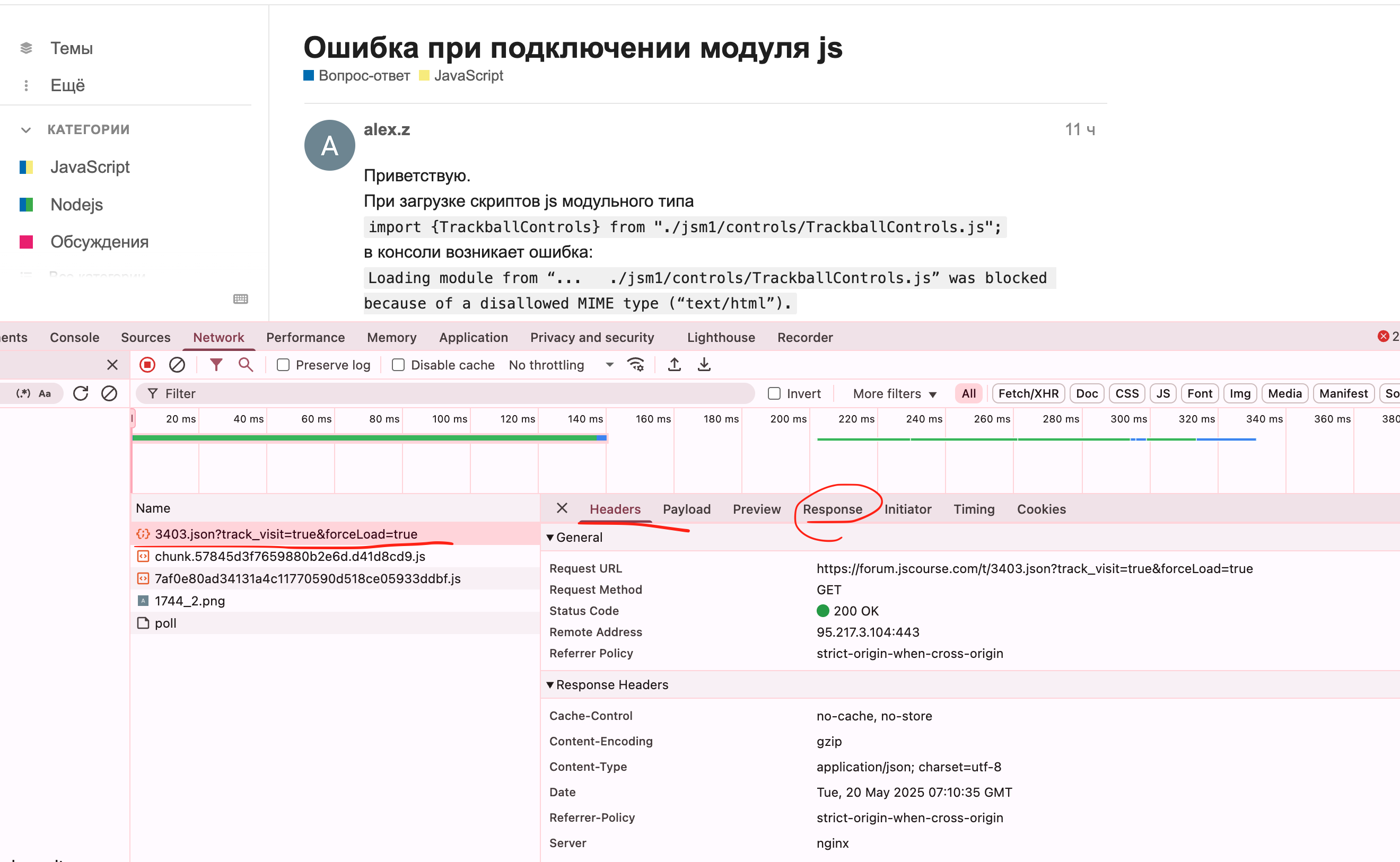Filter by Img requests

[1240, 393]
